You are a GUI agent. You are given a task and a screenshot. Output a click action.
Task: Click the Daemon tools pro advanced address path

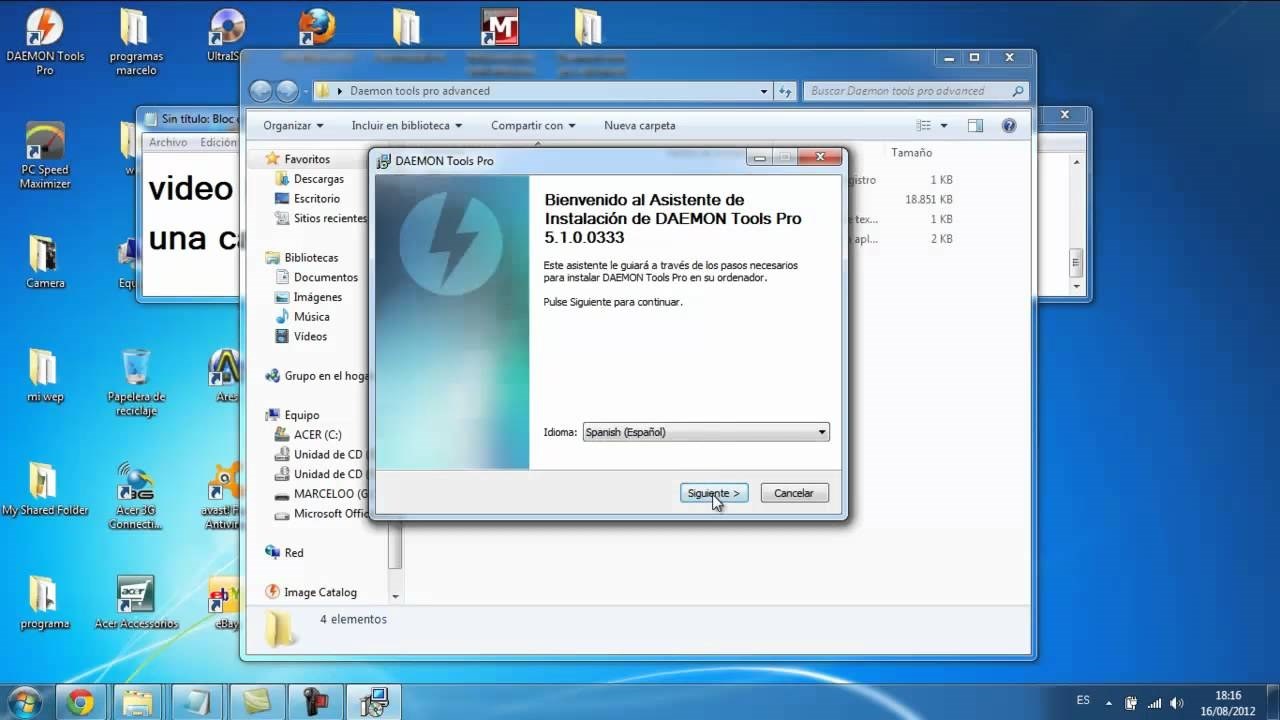tap(420, 91)
